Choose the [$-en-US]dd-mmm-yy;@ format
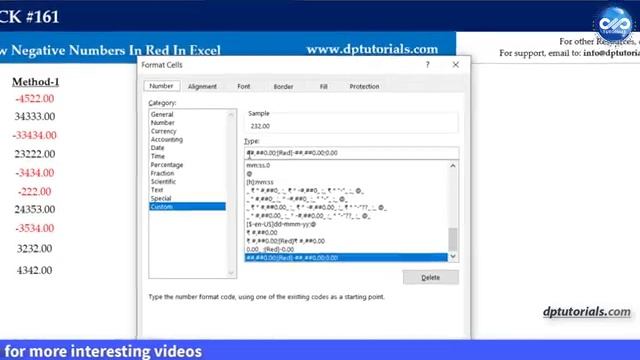This screenshot has height=360, width=640. (281, 224)
